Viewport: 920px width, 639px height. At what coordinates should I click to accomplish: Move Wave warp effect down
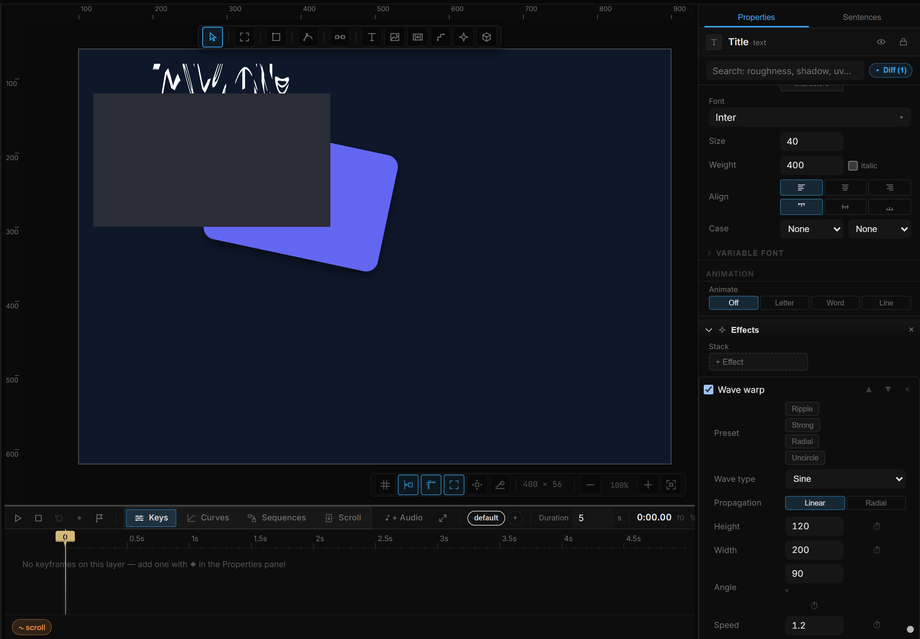click(x=888, y=390)
